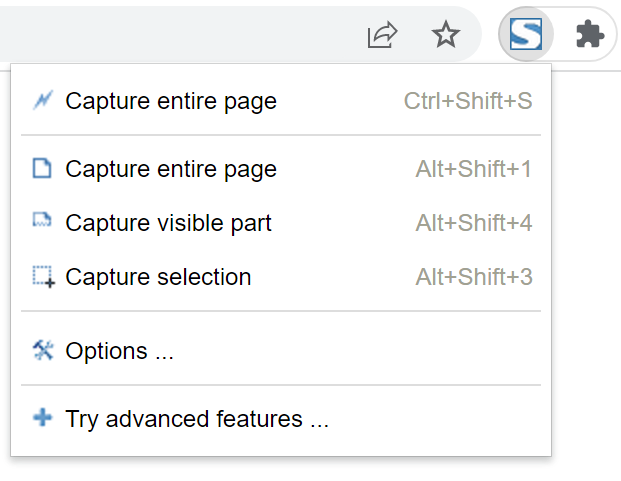Image resolution: width=621 pixels, height=481 pixels.
Task: Click the blank page icon beside Alt+Shift+1 item
Action: 42,169
